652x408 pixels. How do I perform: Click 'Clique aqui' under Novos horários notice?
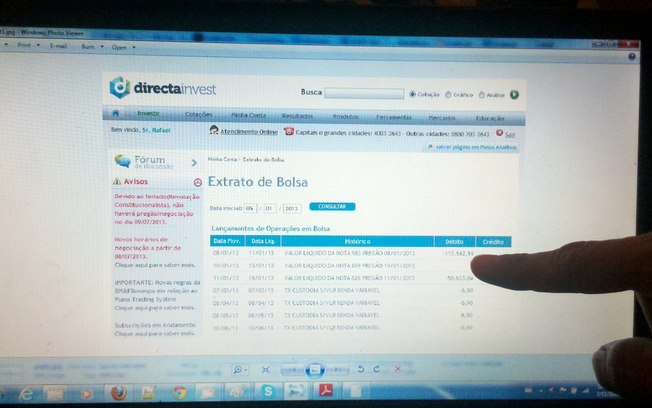pos(155,265)
